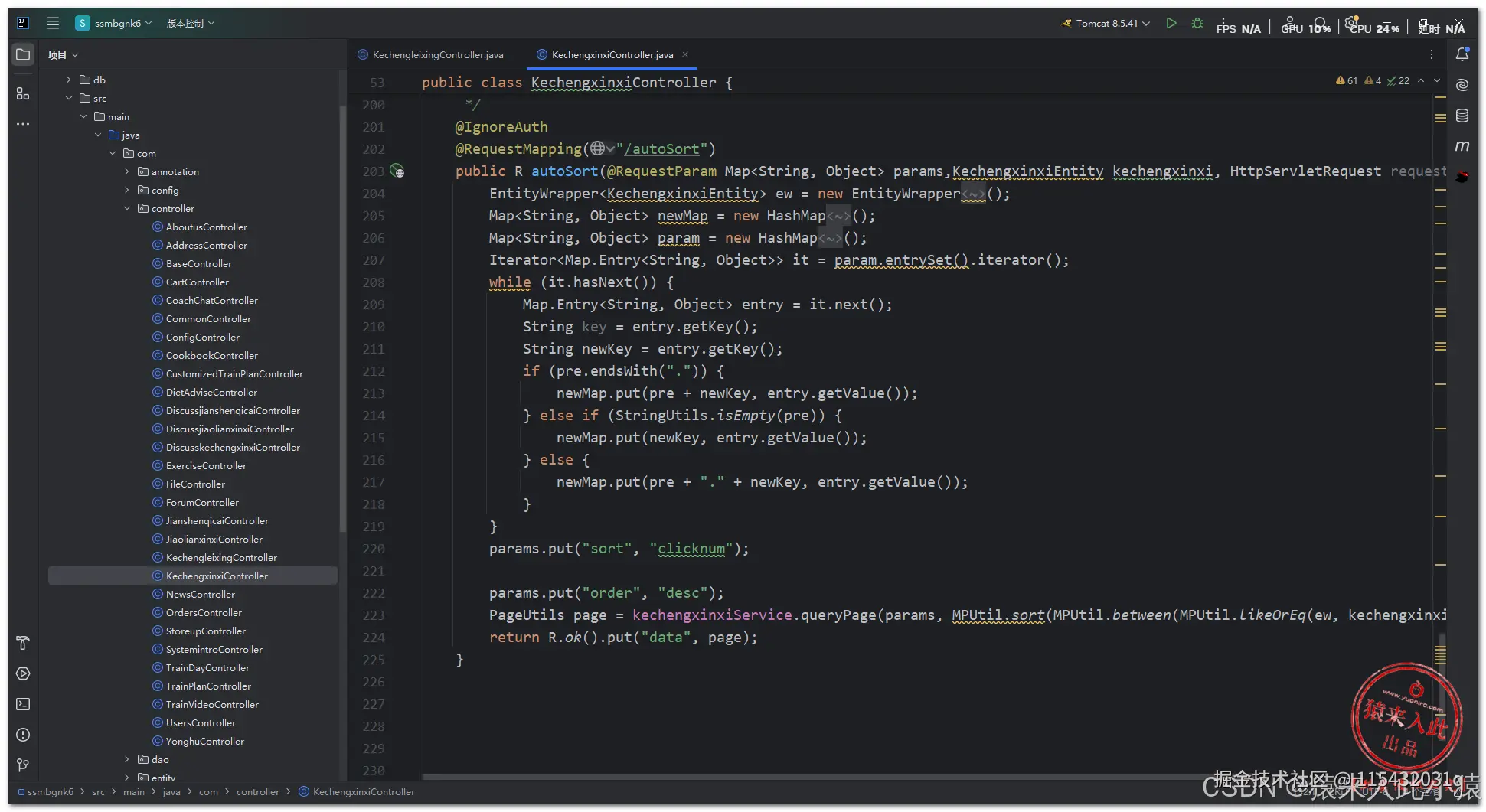Expand the dao package
1486x812 pixels.
(x=127, y=759)
